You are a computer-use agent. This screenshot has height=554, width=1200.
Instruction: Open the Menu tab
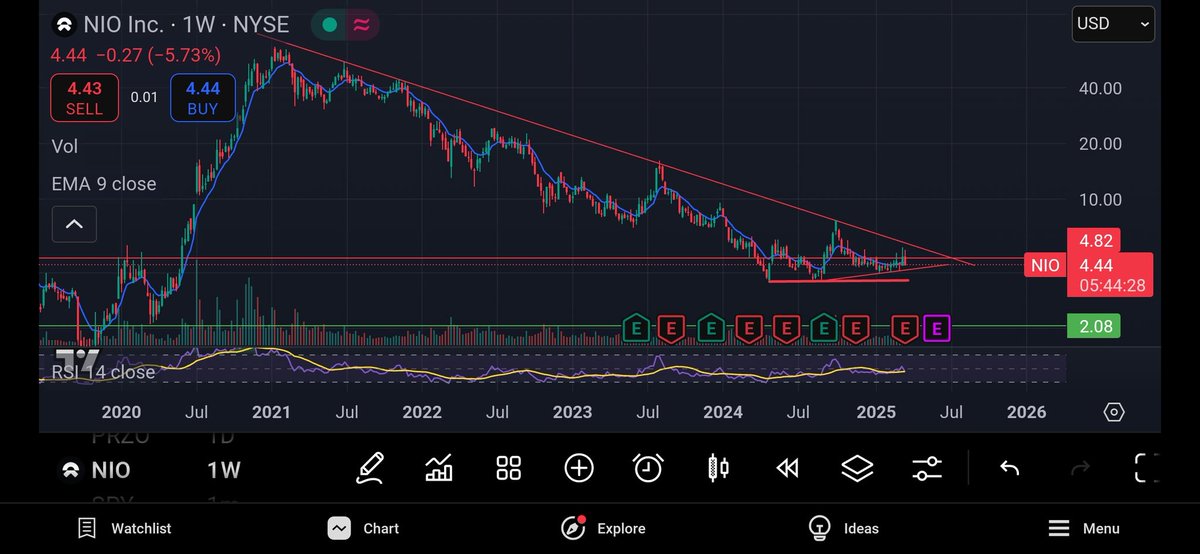[1084, 528]
